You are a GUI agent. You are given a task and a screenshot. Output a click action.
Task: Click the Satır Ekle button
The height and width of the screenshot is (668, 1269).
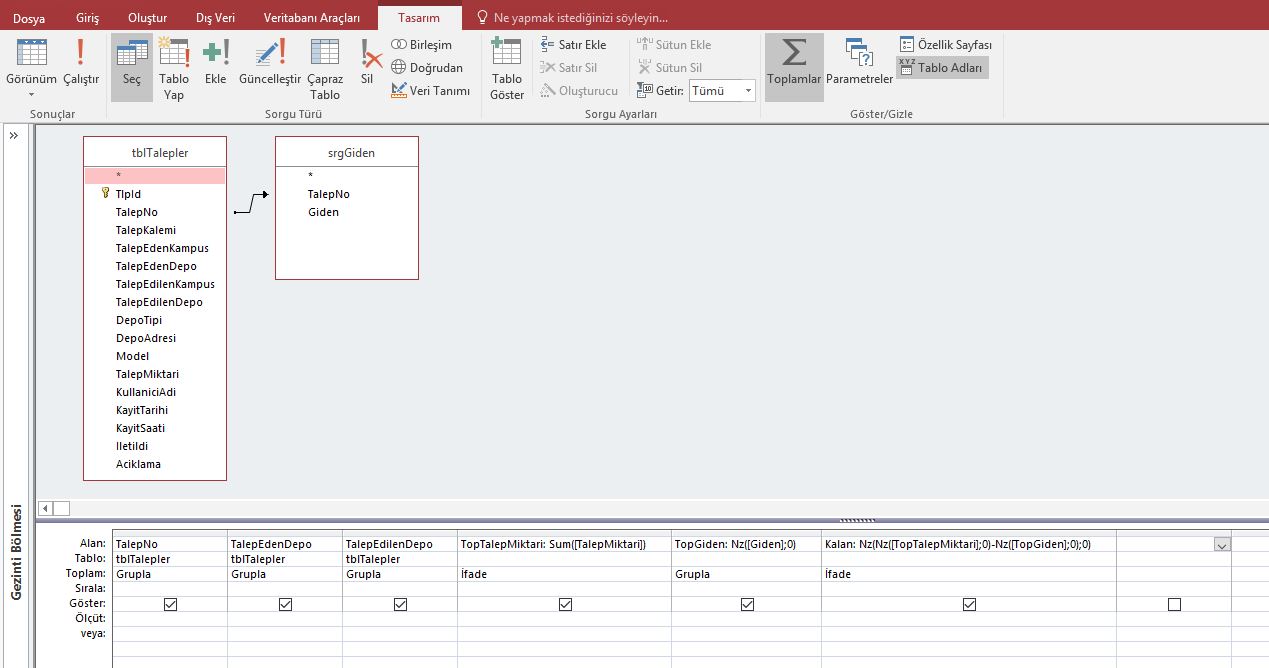(x=574, y=45)
